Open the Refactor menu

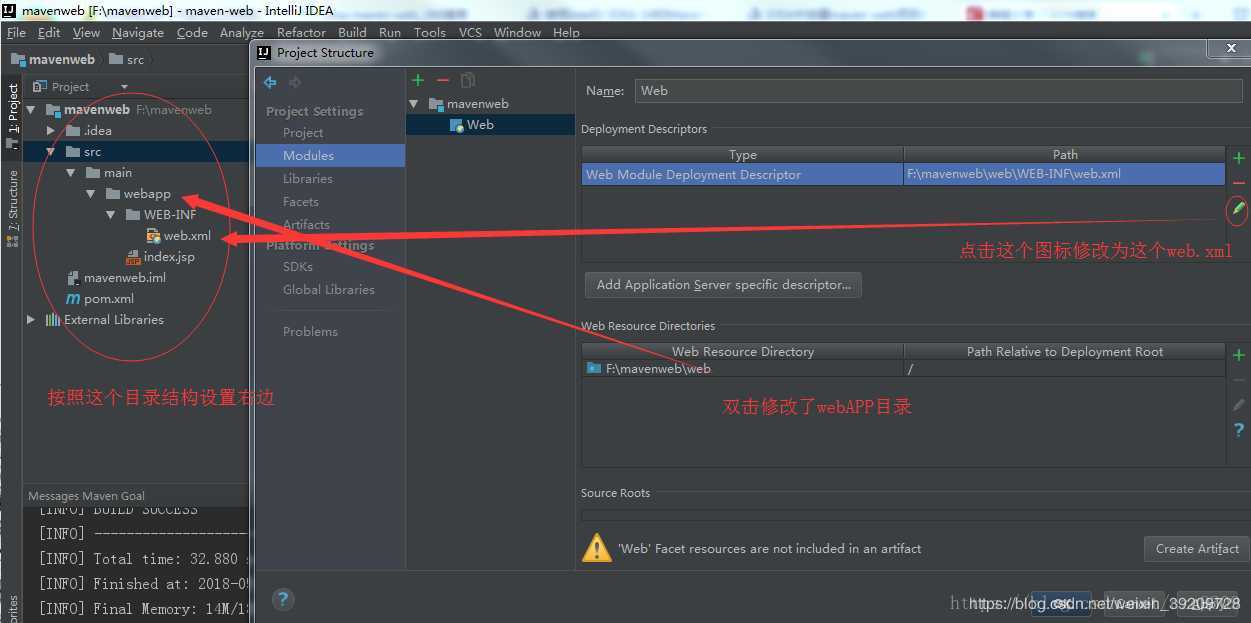(302, 32)
